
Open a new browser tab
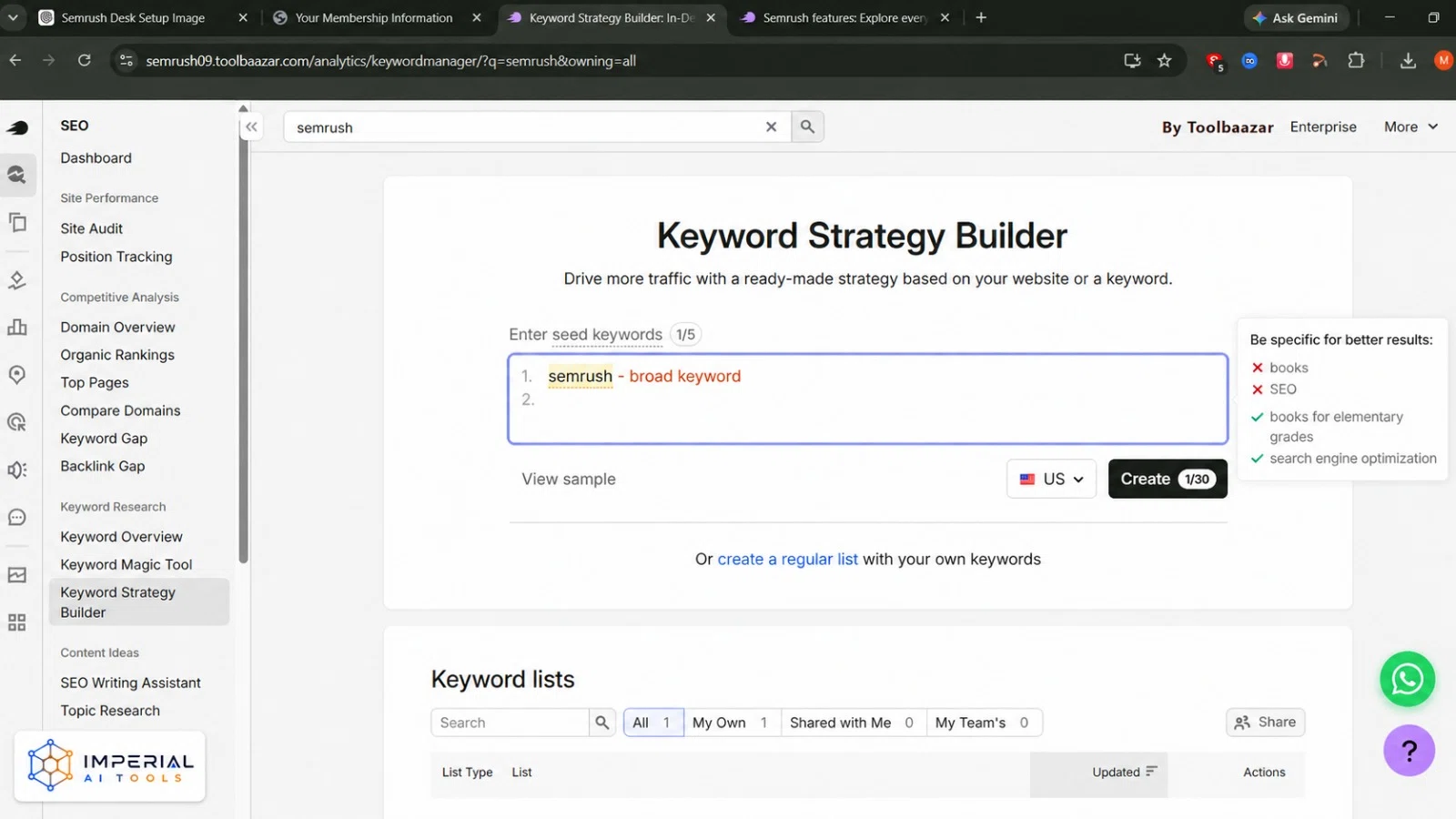coord(981,17)
